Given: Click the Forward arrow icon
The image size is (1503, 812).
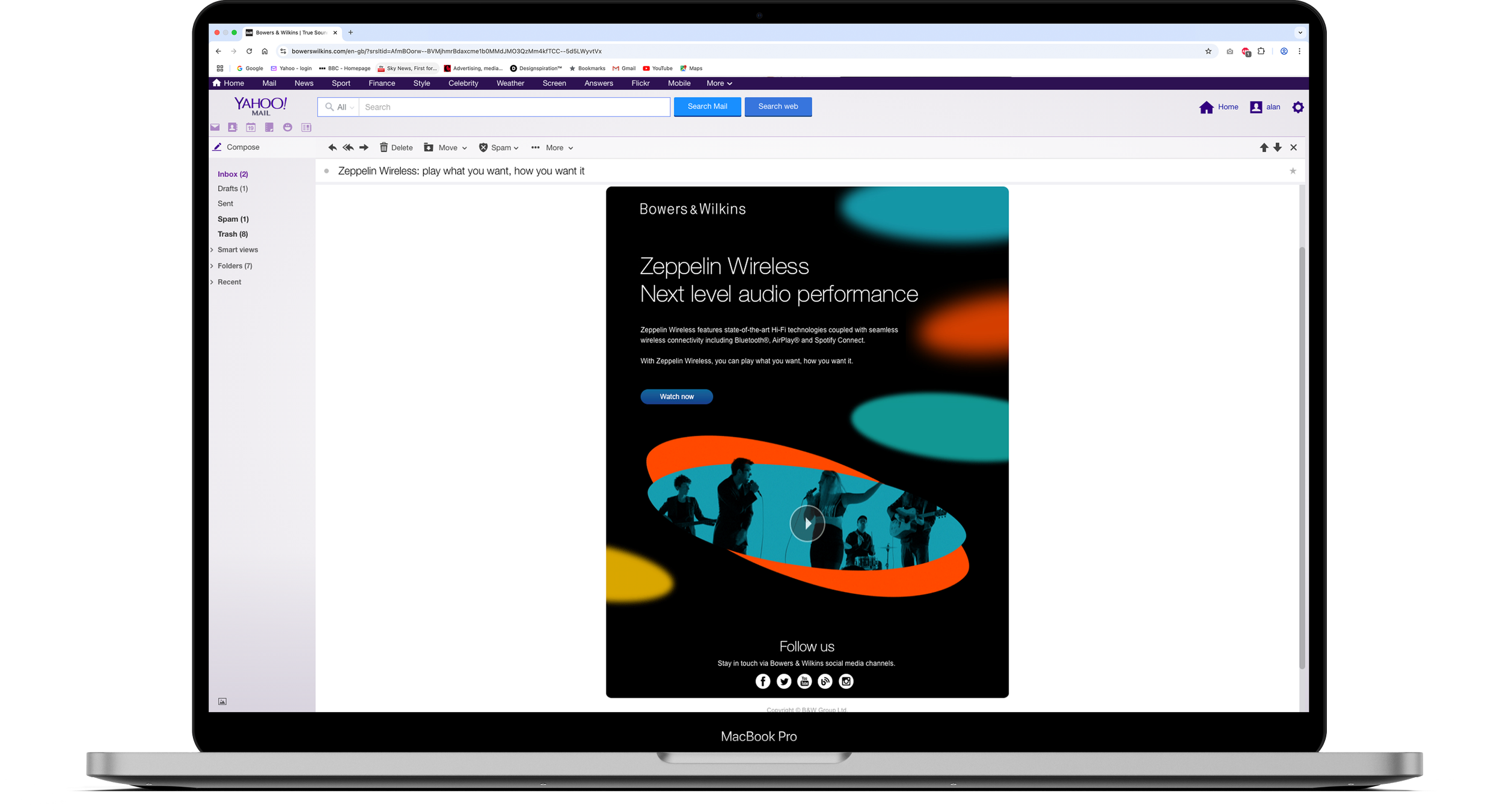Looking at the screenshot, I should pos(364,147).
